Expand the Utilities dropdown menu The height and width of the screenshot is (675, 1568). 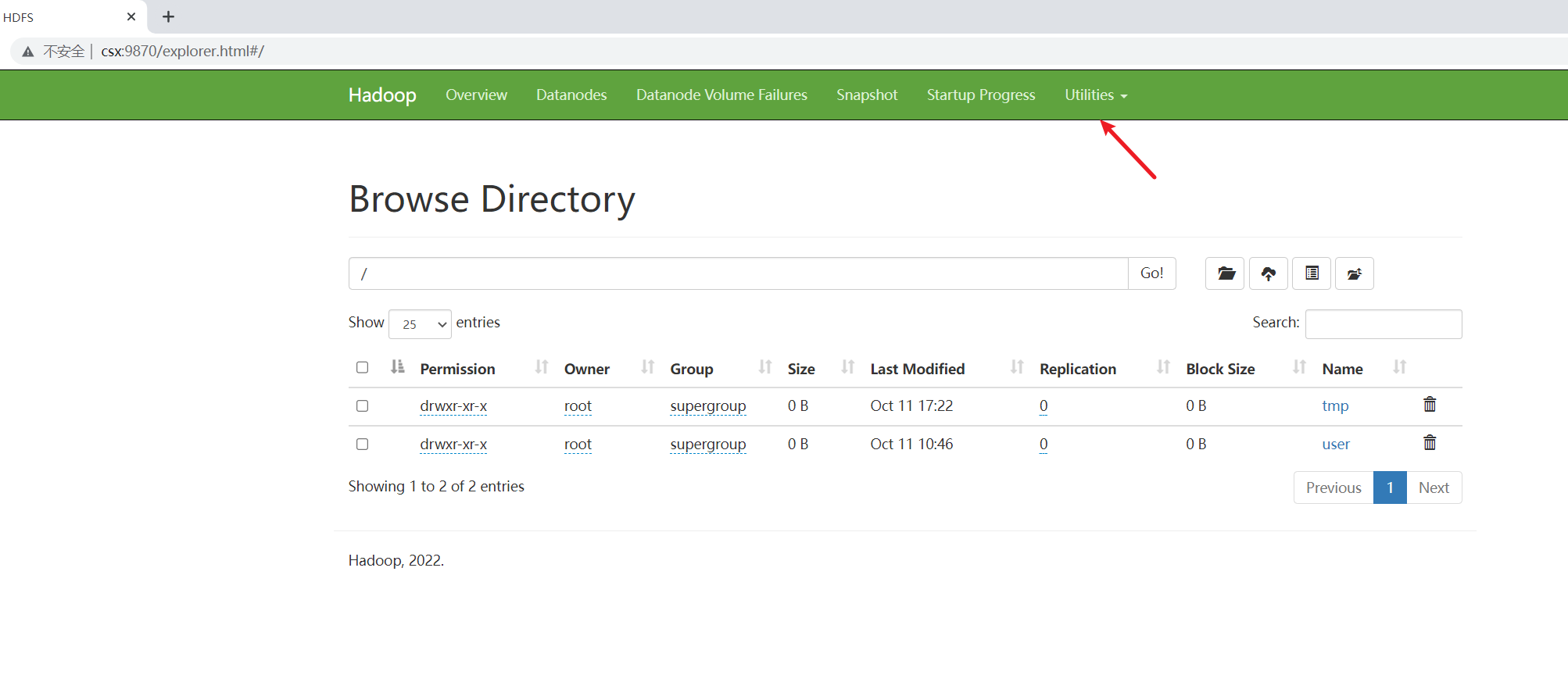(1096, 95)
